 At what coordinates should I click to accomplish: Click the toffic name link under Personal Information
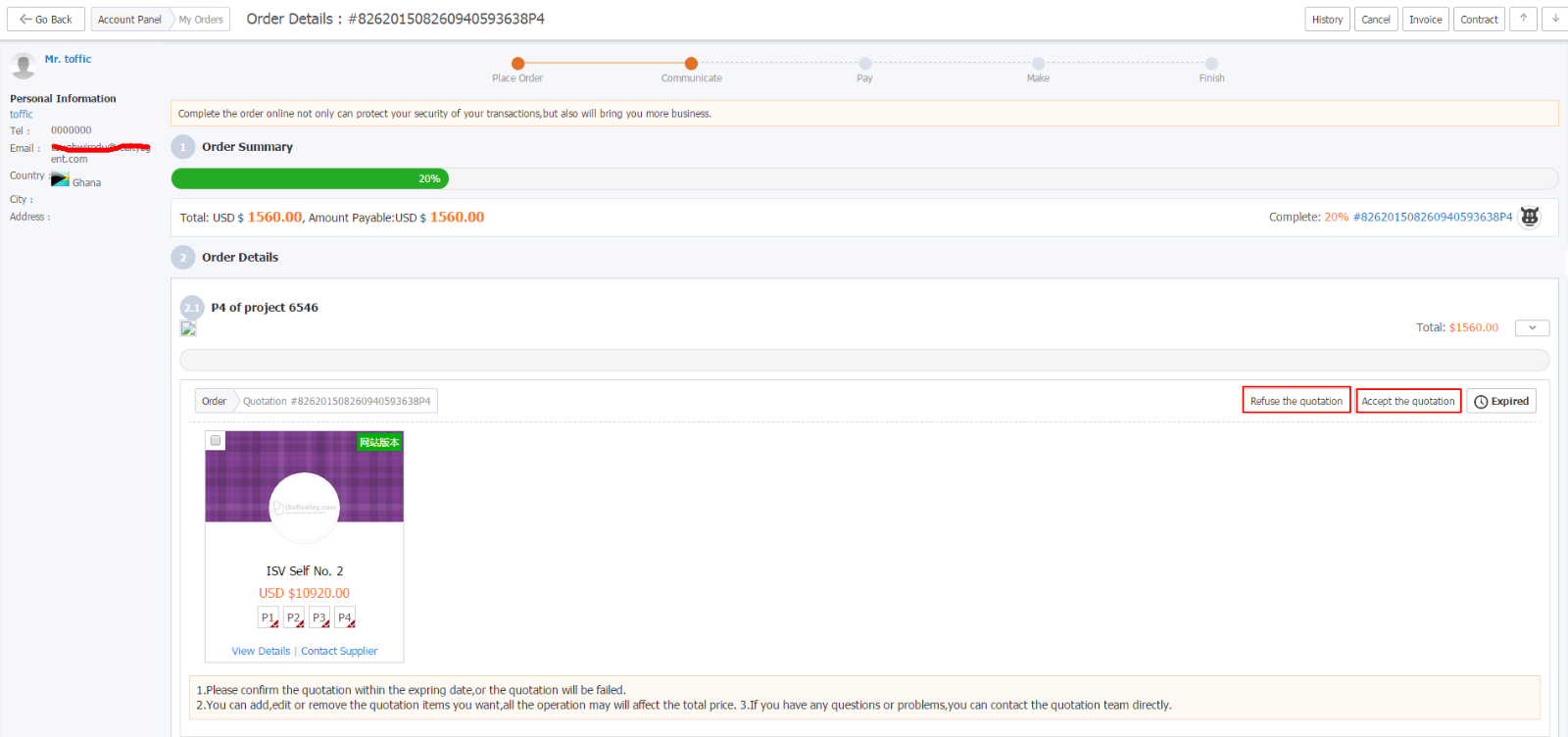click(x=22, y=115)
